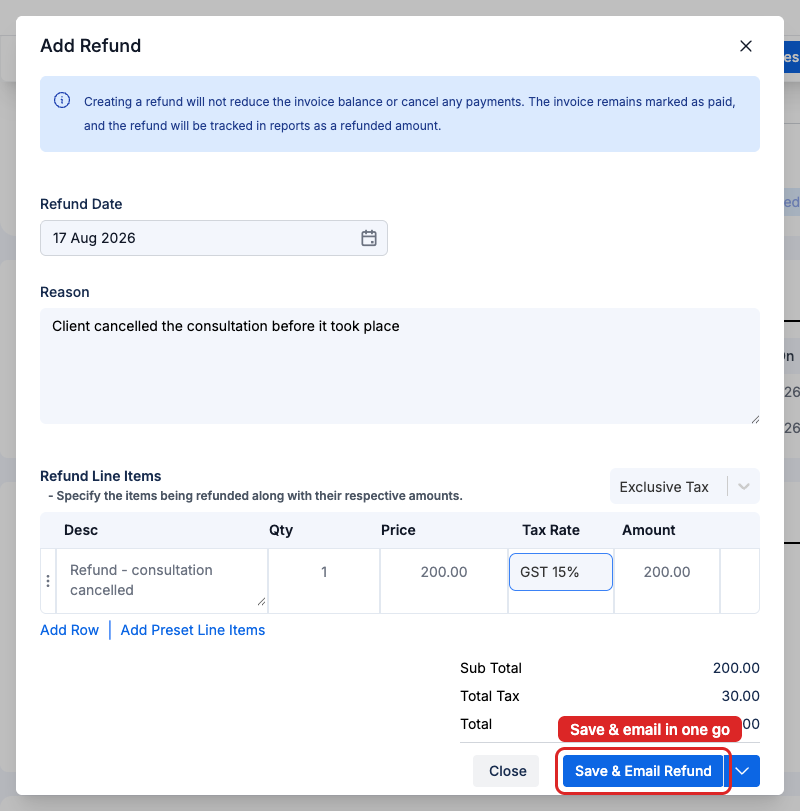The height and width of the screenshot is (811, 800).
Task: Click the row drag handle dots icon
Action: click(48, 581)
